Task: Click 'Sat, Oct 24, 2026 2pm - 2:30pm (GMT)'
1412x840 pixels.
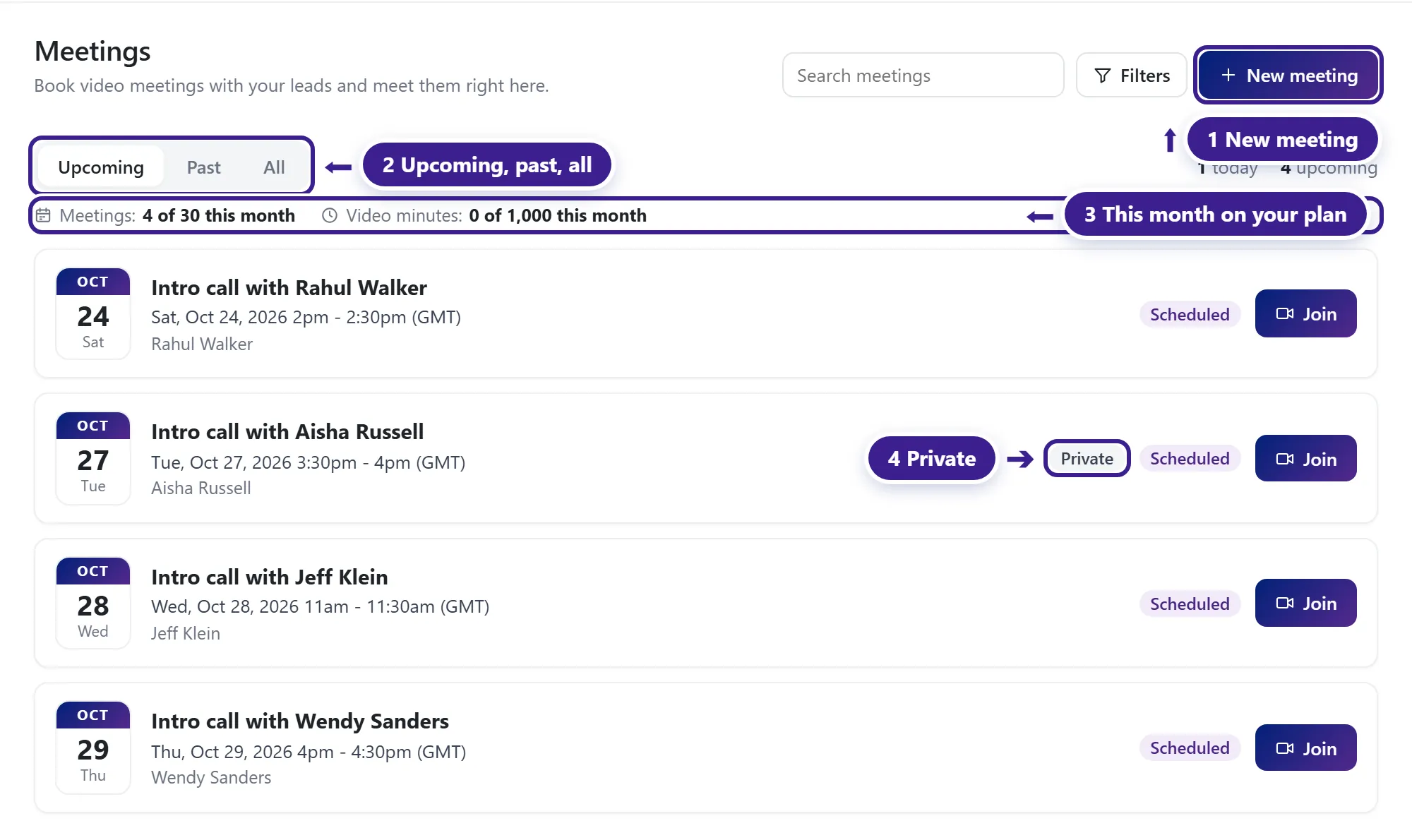Action: tap(306, 317)
